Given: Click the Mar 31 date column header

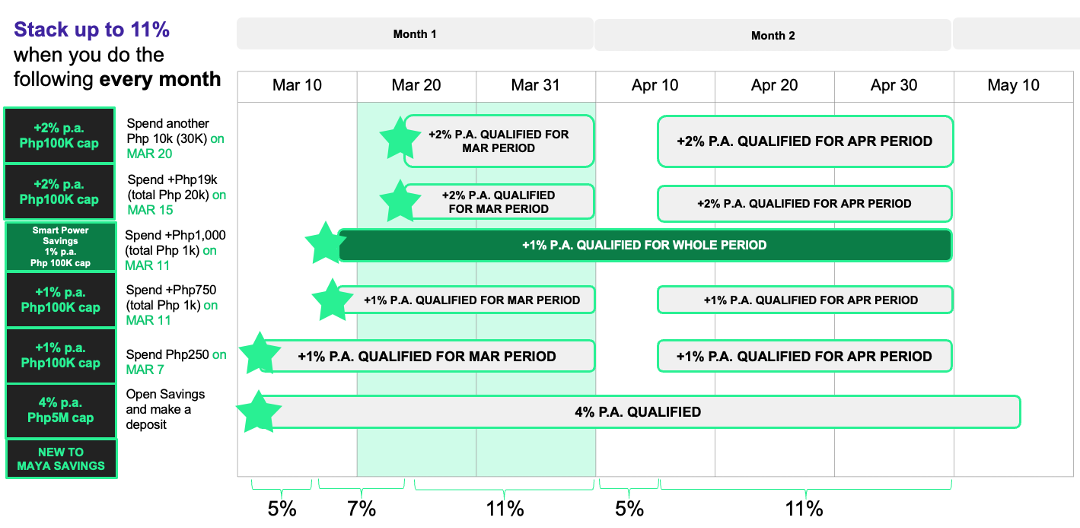Looking at the screenshot, I should pos(536,85).
